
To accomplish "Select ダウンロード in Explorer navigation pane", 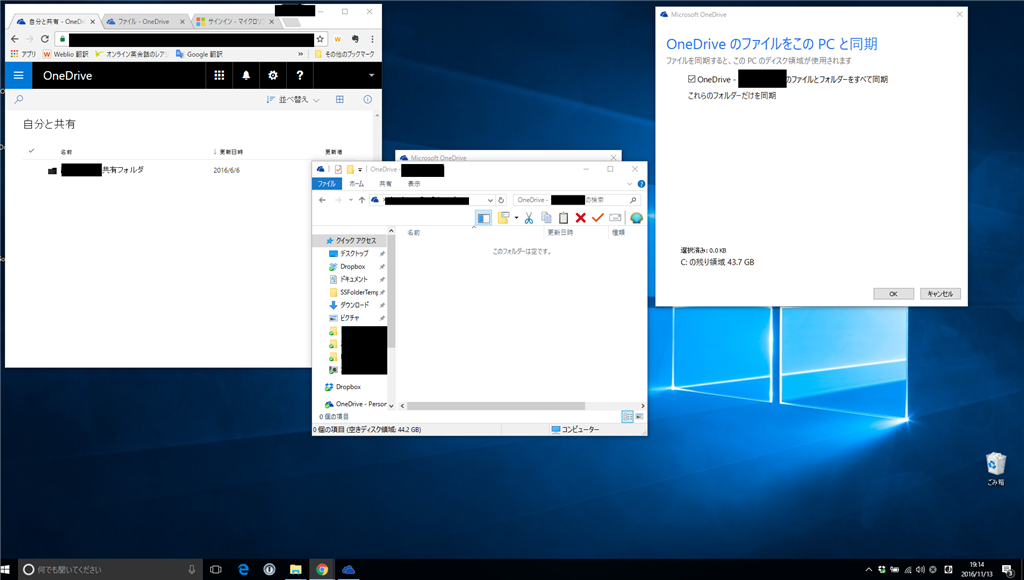I will (x=355, y=305).
